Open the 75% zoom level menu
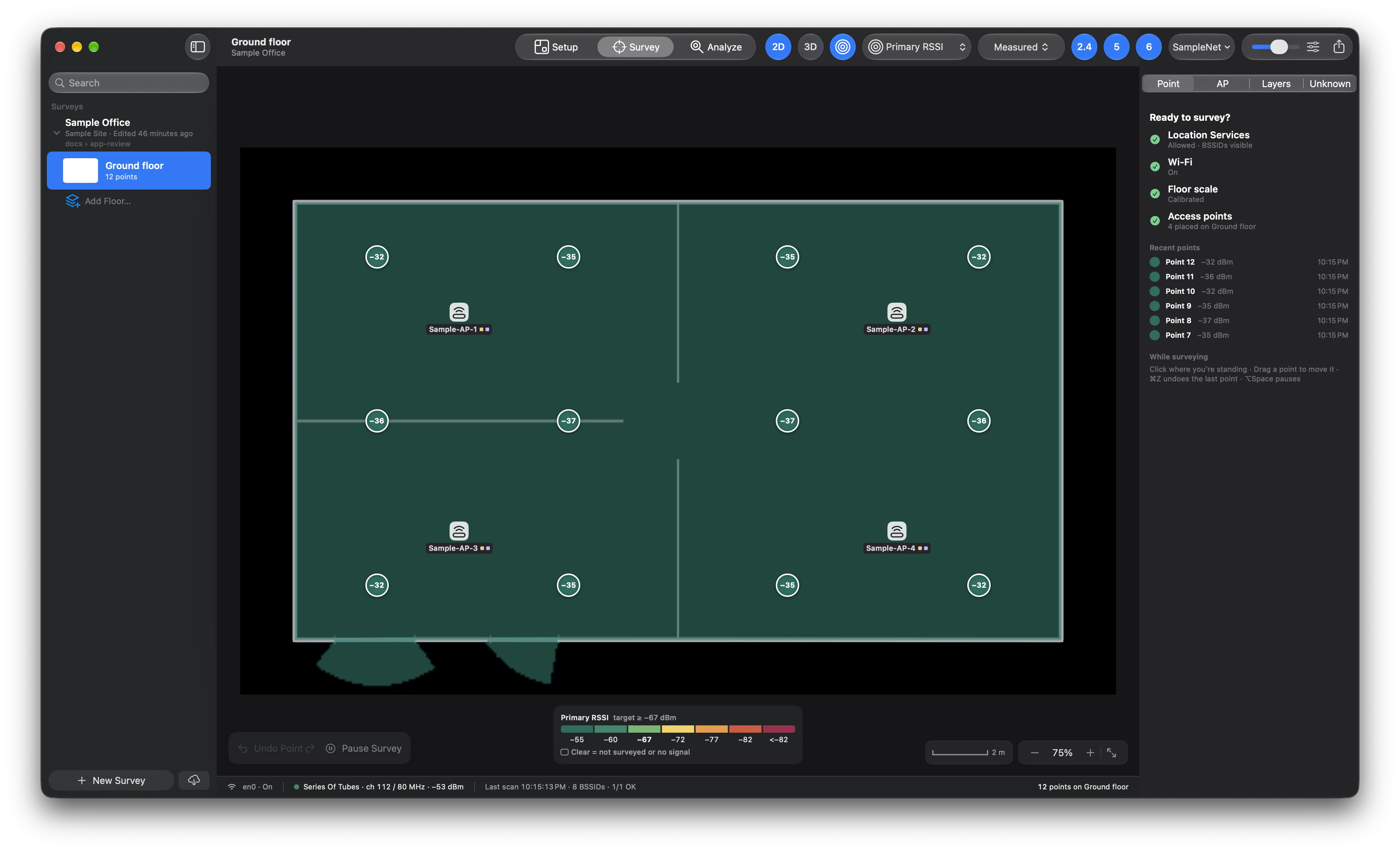 coord(1062,752)
